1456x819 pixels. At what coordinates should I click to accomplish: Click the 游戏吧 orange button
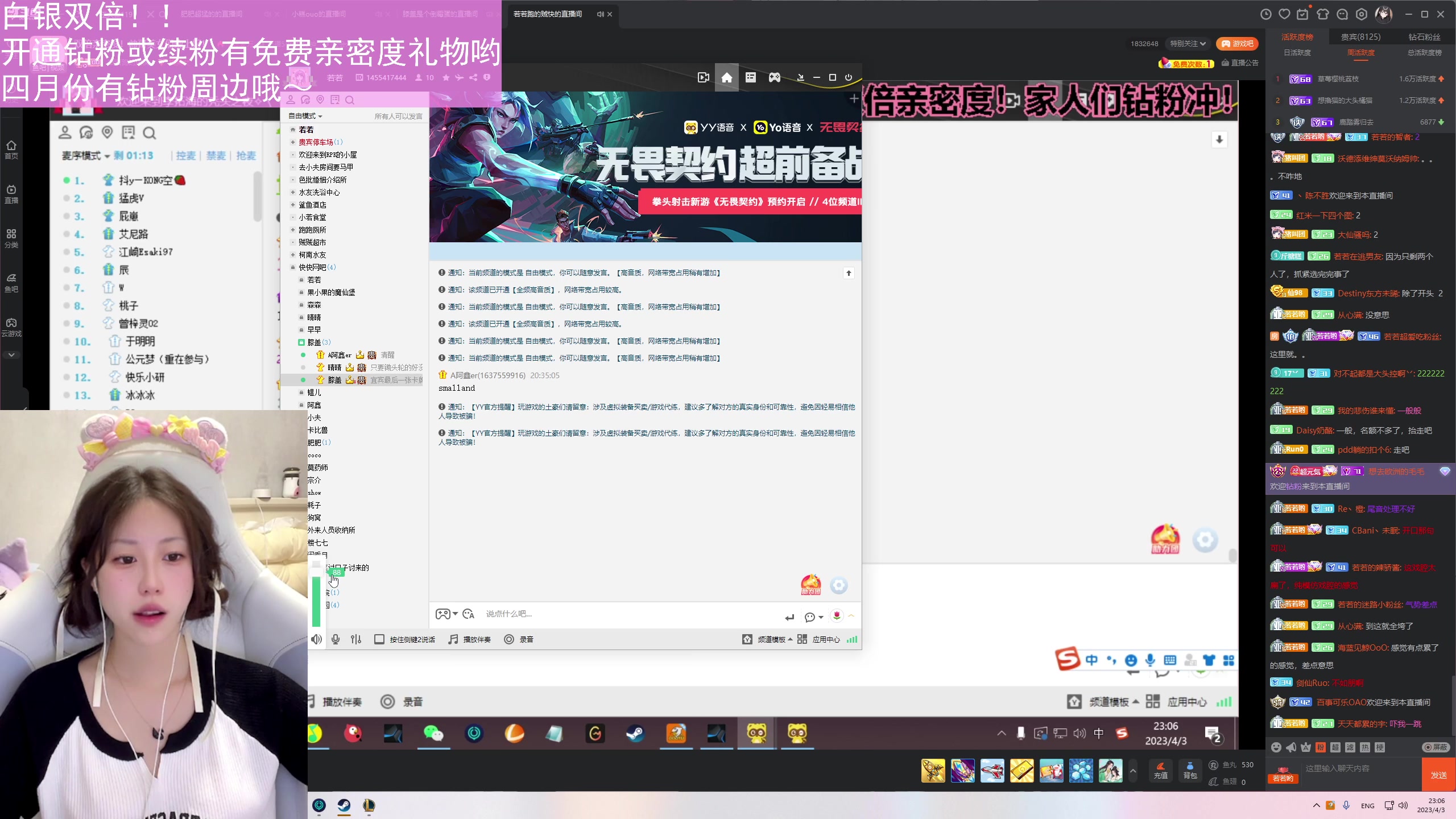pos(1237,44)
